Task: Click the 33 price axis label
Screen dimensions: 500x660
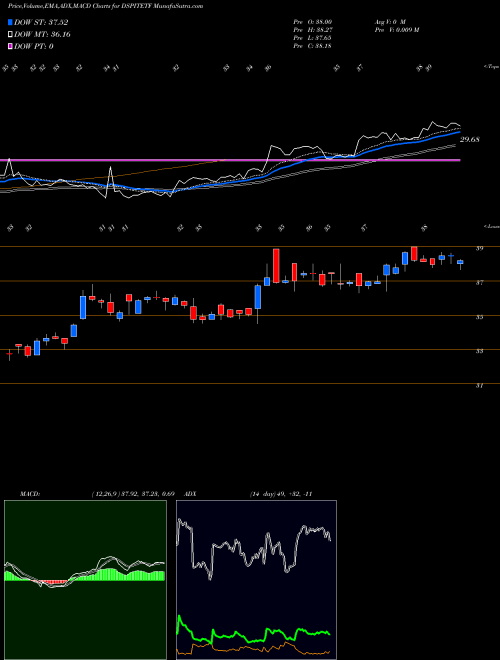Action: [x=479, y=351]
